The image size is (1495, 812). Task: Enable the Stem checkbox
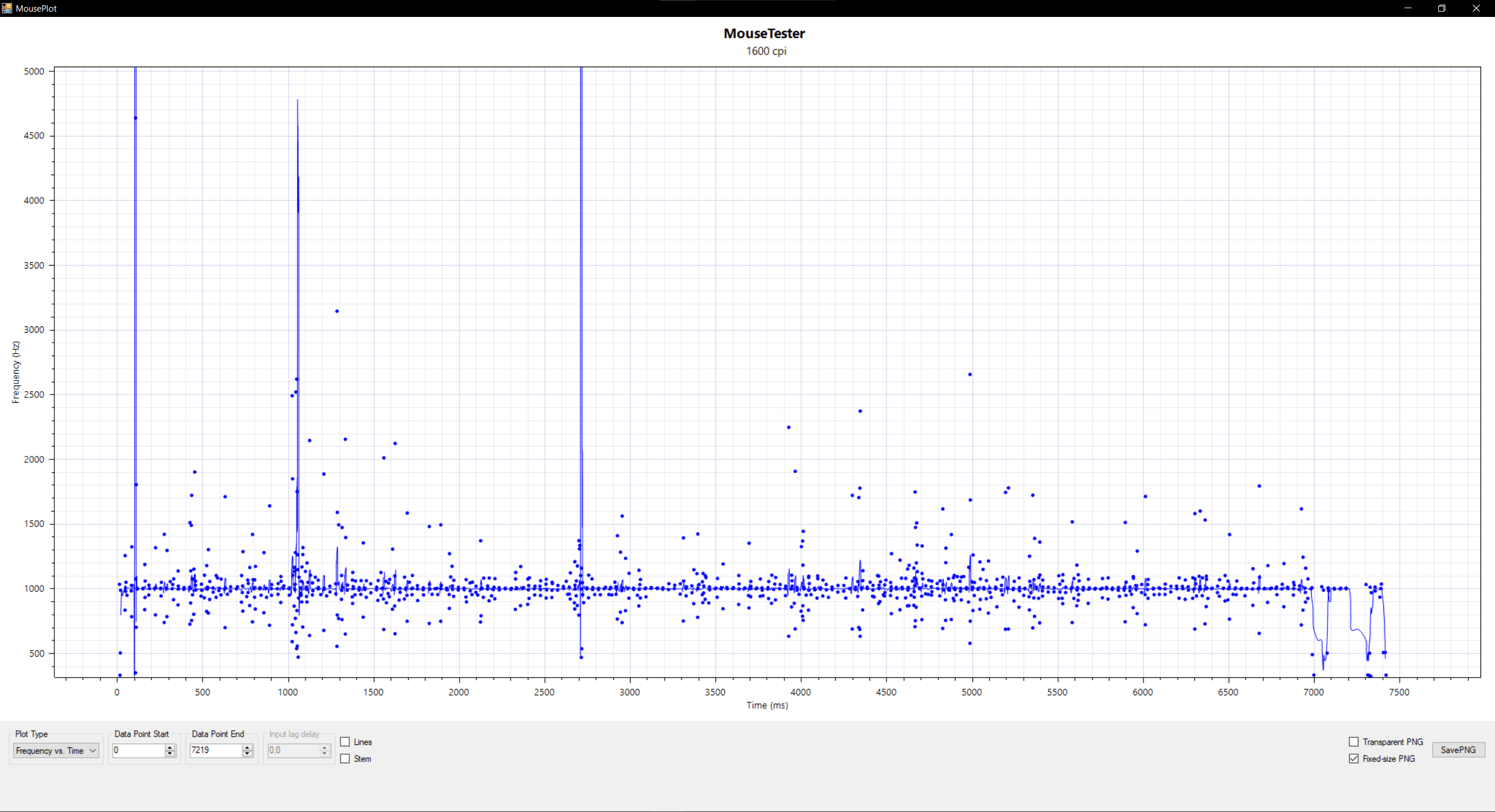(345, 759)
